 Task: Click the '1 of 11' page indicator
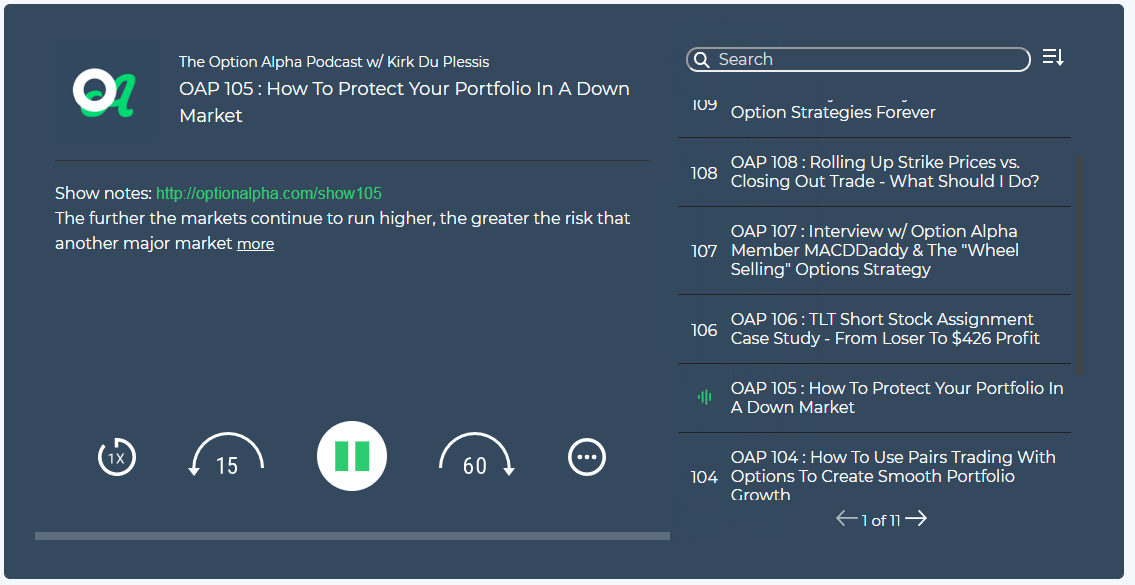[880, 521]
